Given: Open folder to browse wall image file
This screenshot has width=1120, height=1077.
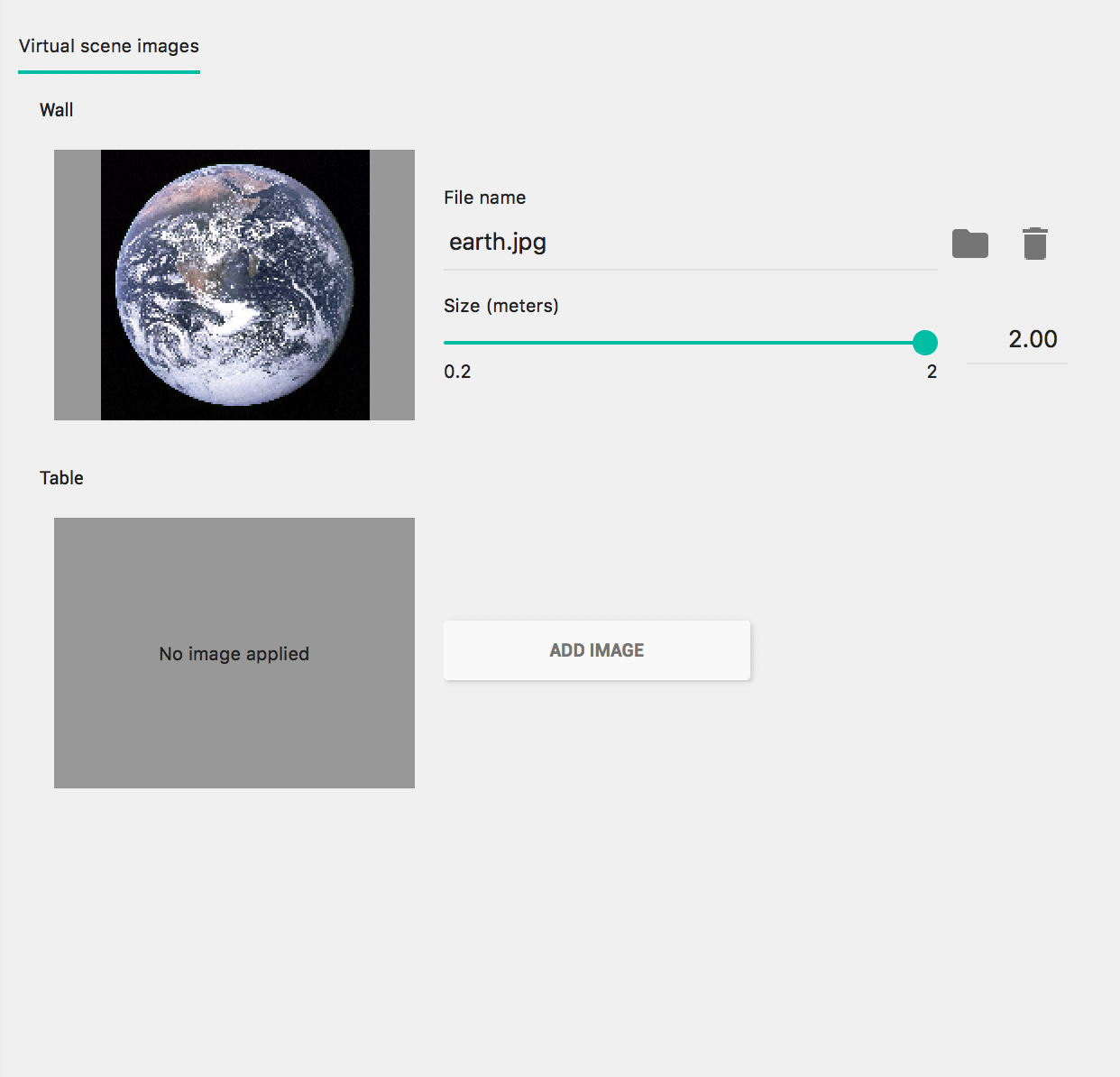Looking at the screenshot, I should coord(970,244).
